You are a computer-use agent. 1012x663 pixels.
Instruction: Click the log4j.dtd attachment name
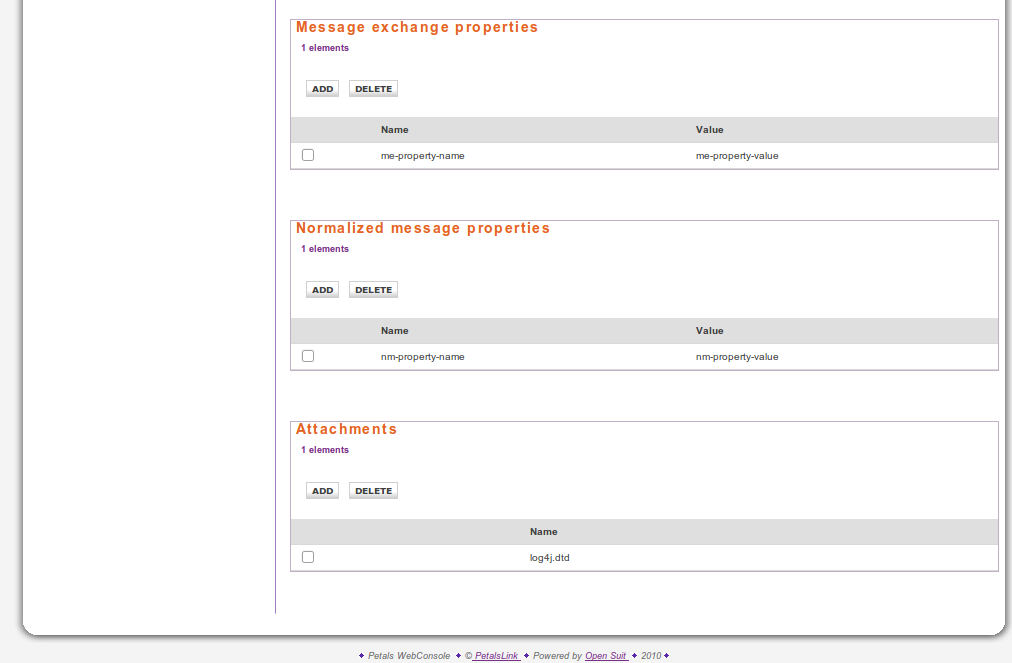pos(549,558)
